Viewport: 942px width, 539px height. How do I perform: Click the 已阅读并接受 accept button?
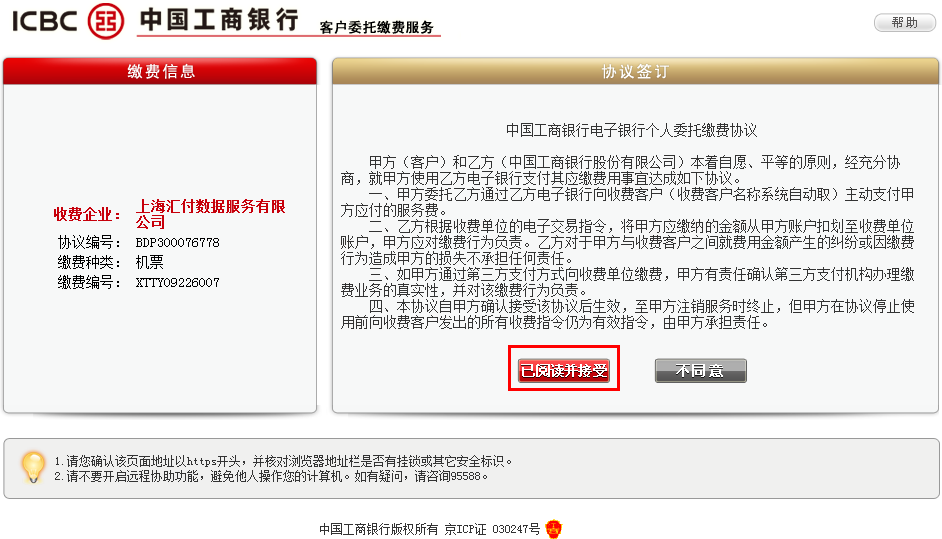coord(564,371)
